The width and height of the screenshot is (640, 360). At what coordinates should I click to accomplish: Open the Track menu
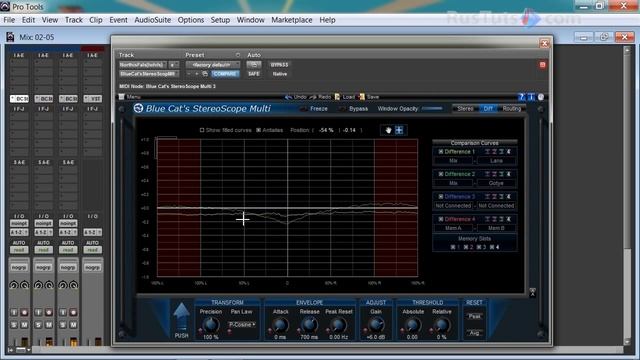[x=74, y=20]
